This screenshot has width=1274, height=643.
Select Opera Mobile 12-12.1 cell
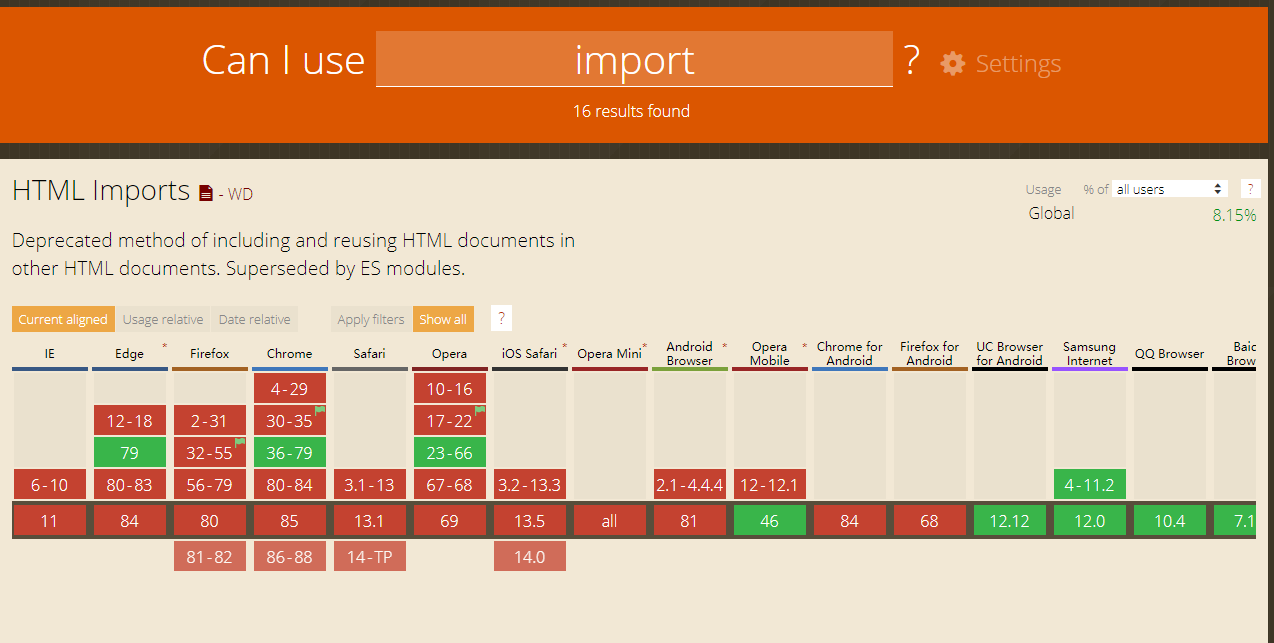770,485
